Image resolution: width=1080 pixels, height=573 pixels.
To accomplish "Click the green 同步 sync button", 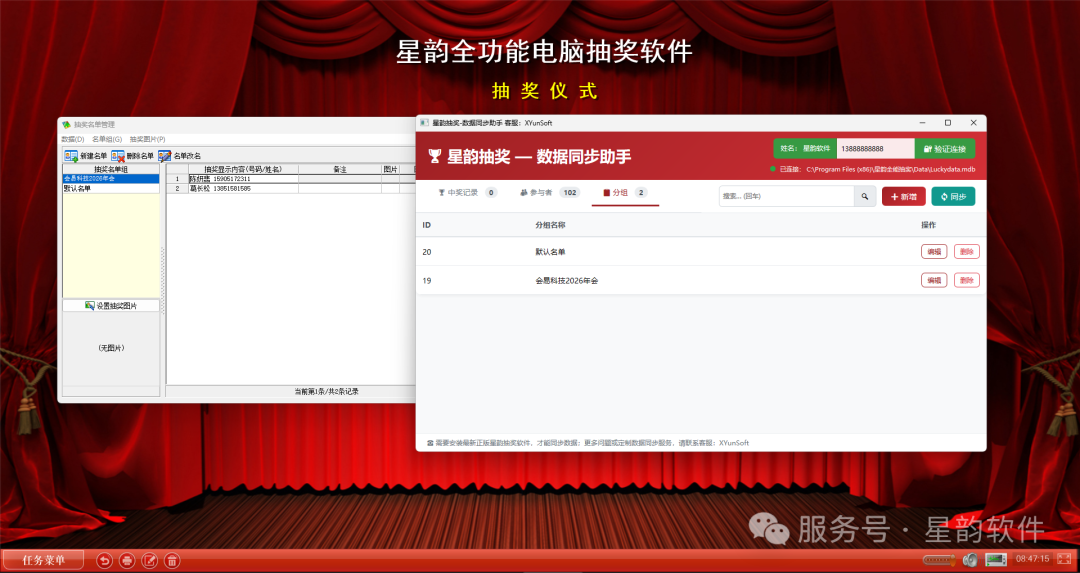I will coord(953,196).
